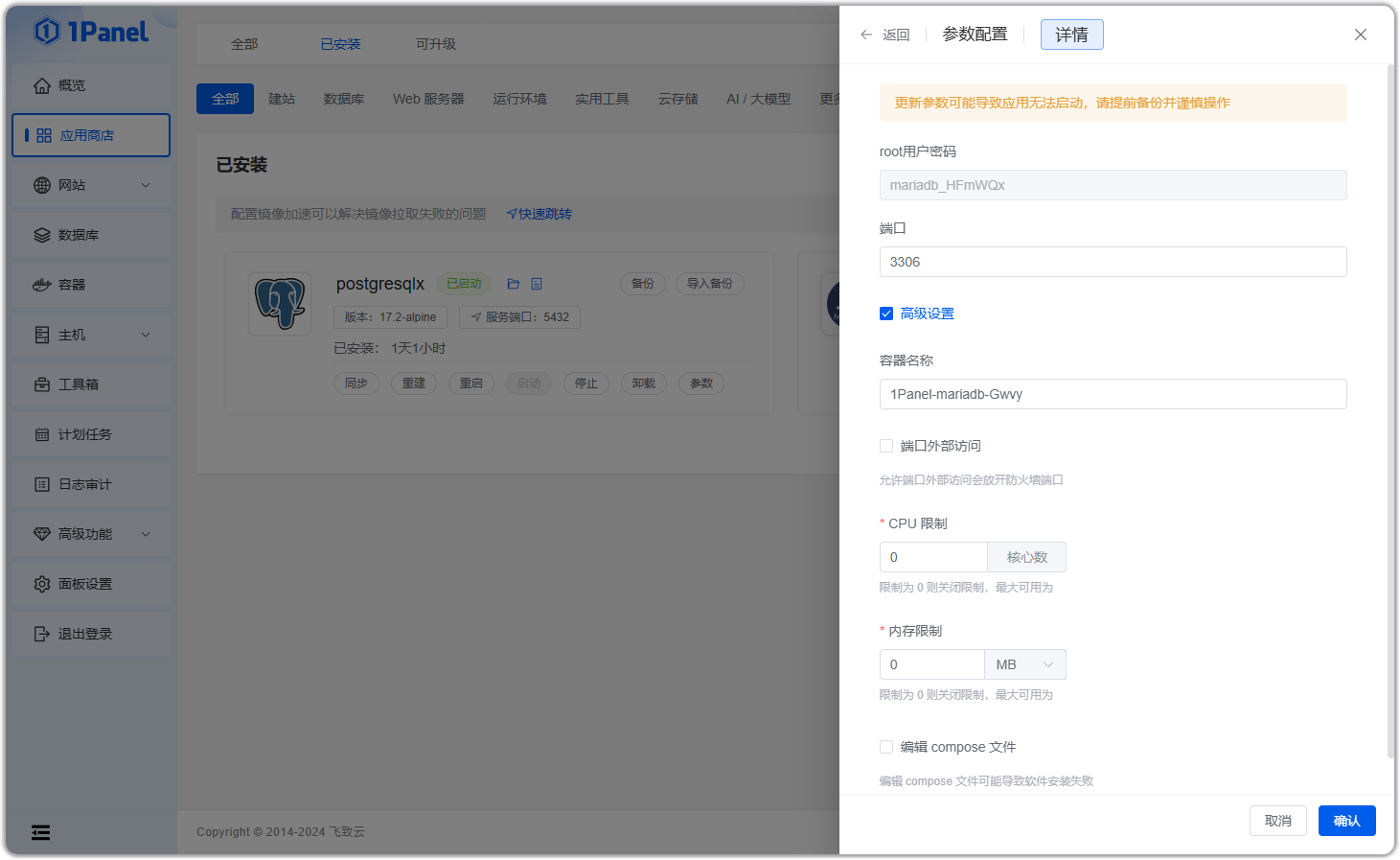
Task: Open 日志审计 log audit
Action: tap(91, 484)
